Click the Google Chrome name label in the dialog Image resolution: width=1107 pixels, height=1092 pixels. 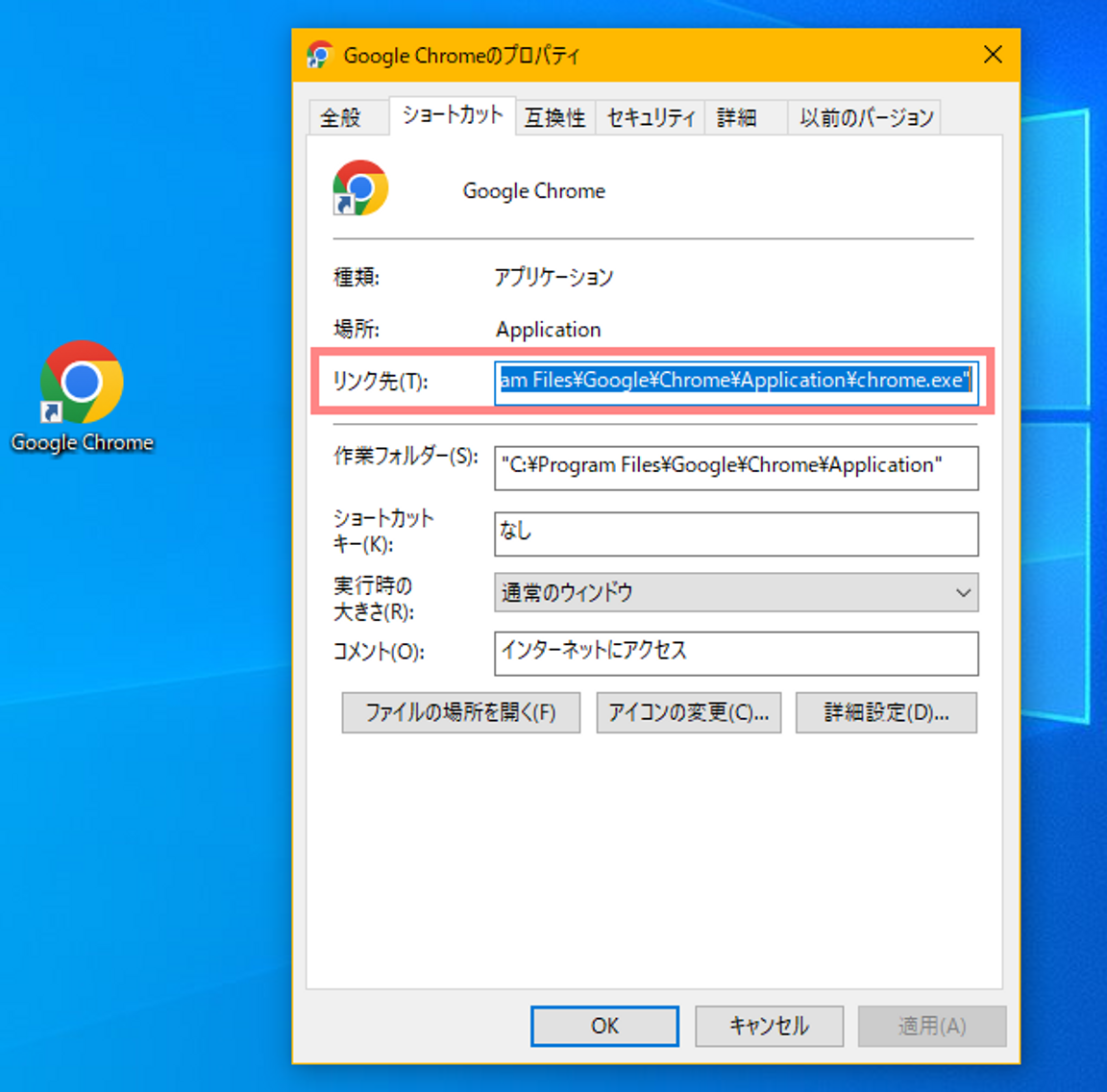pos(533,191)
